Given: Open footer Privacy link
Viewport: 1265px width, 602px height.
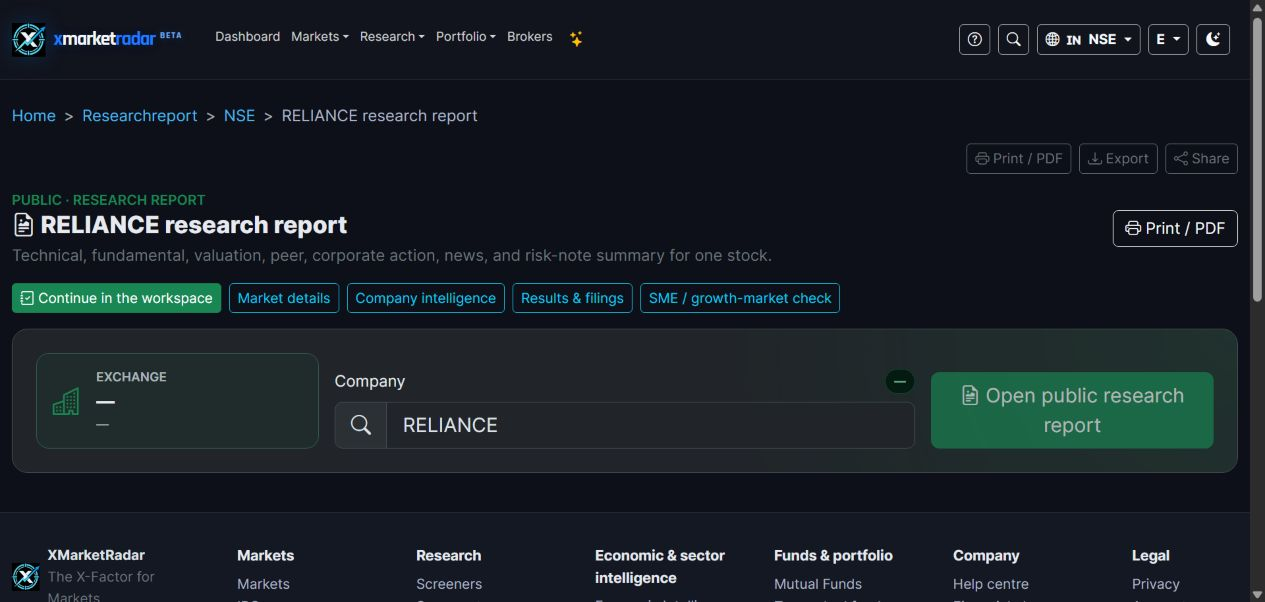Looking at the screenshot, I should (1156, 584).
